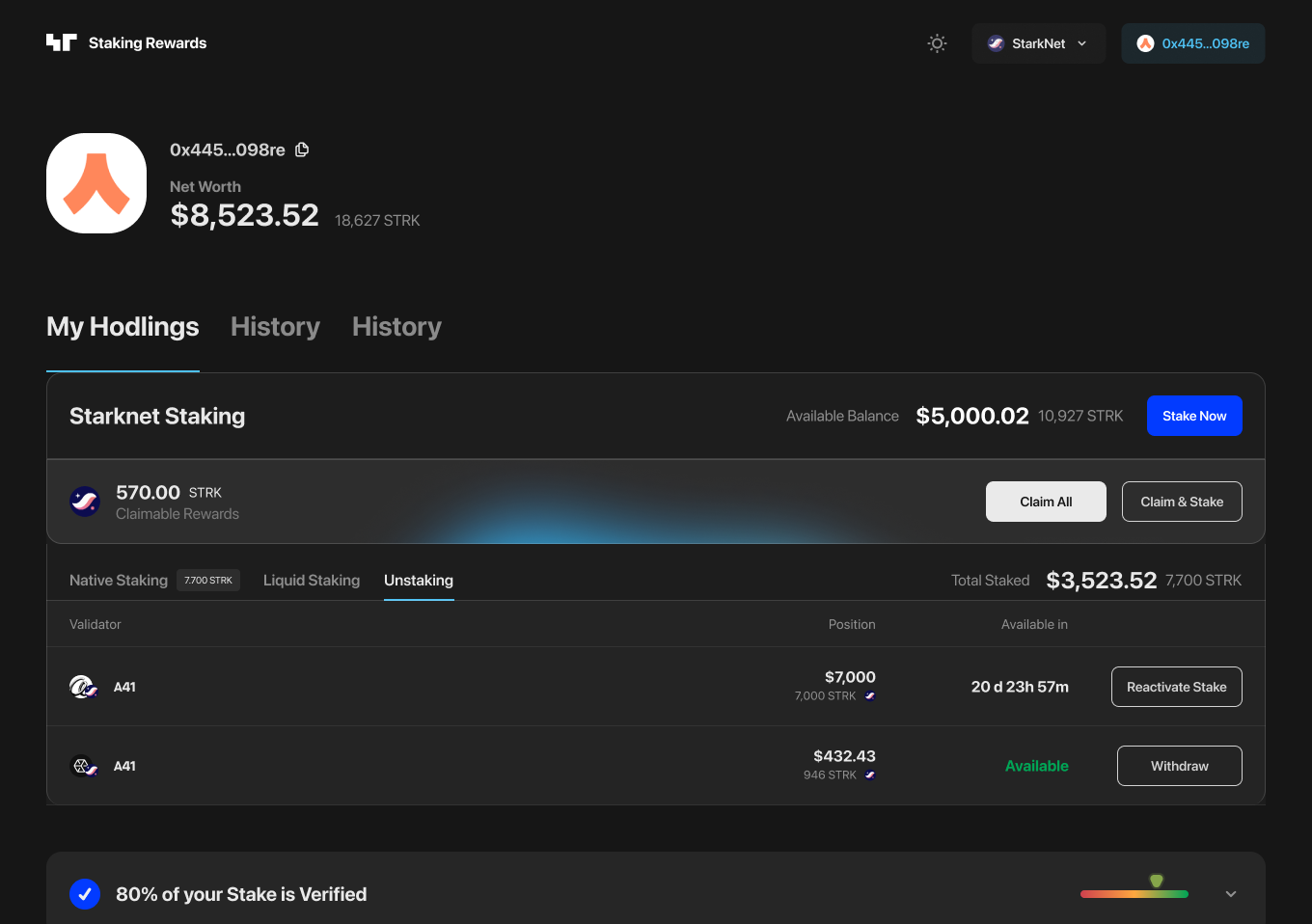Expand the 80% Stake Verified panel chevron

(x=1231, y=894)
